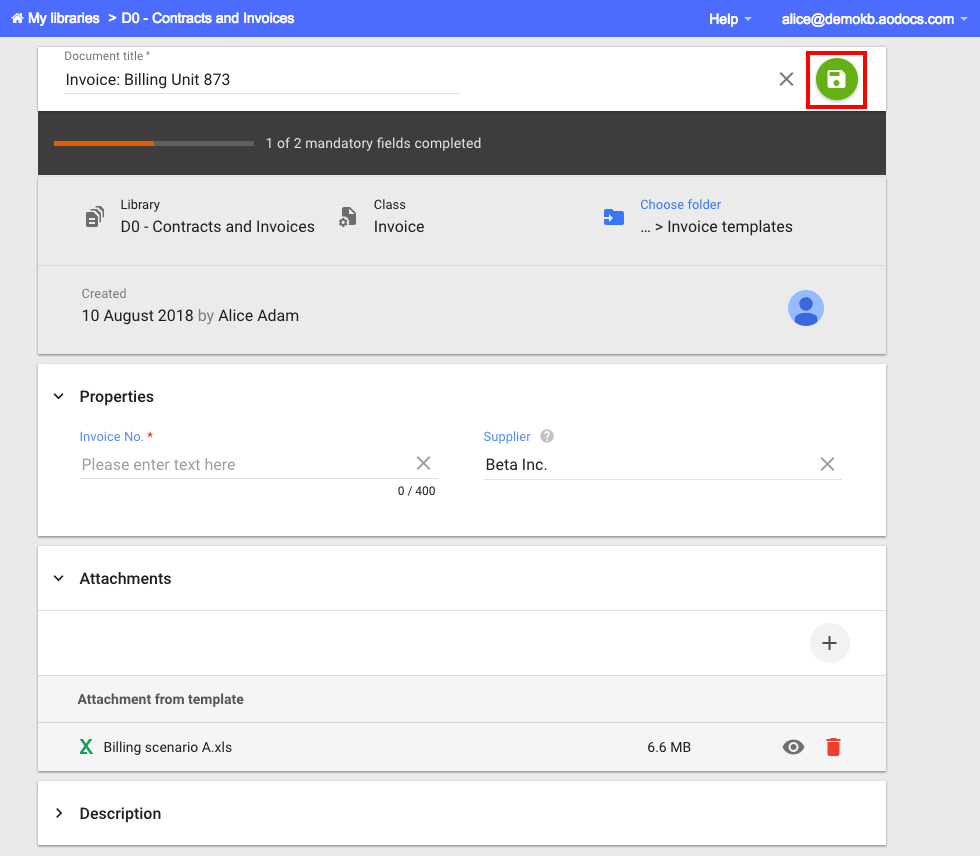
Task: Click the Class value Invoice
Action: [x=399, y=226]
